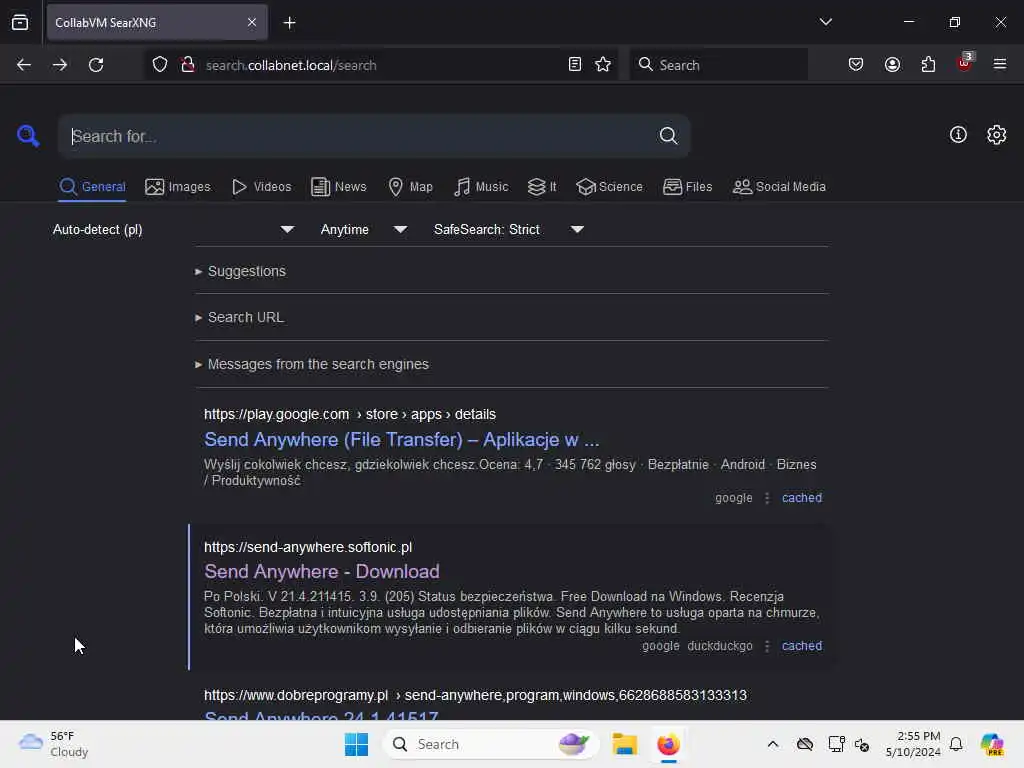Open the Windows Start menu
The image size is (1024, 768).
click(357, 744)
